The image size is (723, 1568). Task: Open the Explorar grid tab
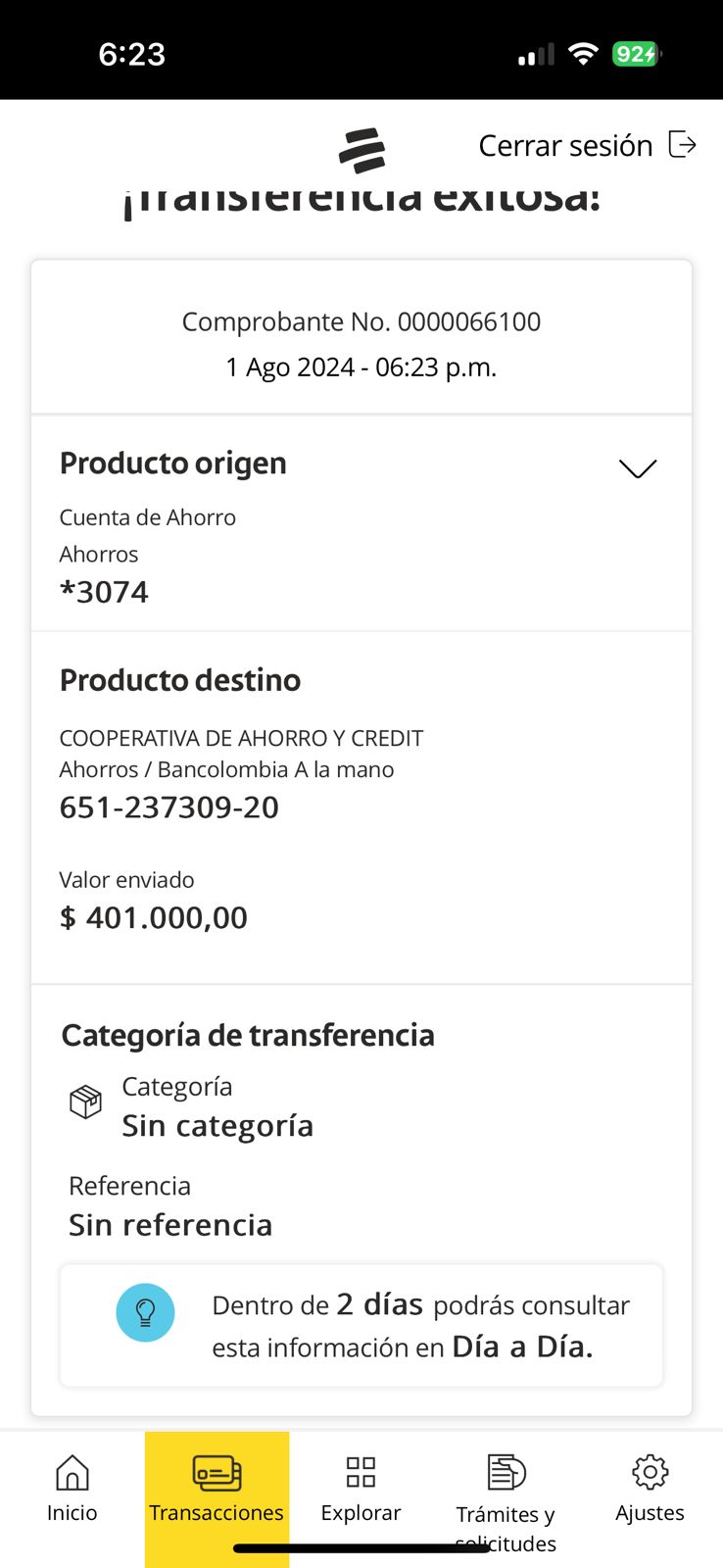pyautogui.click(x=361, y=1488)
